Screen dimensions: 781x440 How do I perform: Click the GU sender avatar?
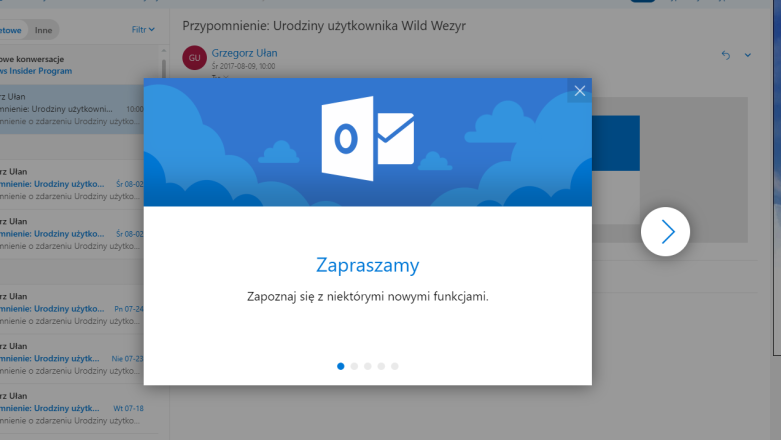click(194, 58)
